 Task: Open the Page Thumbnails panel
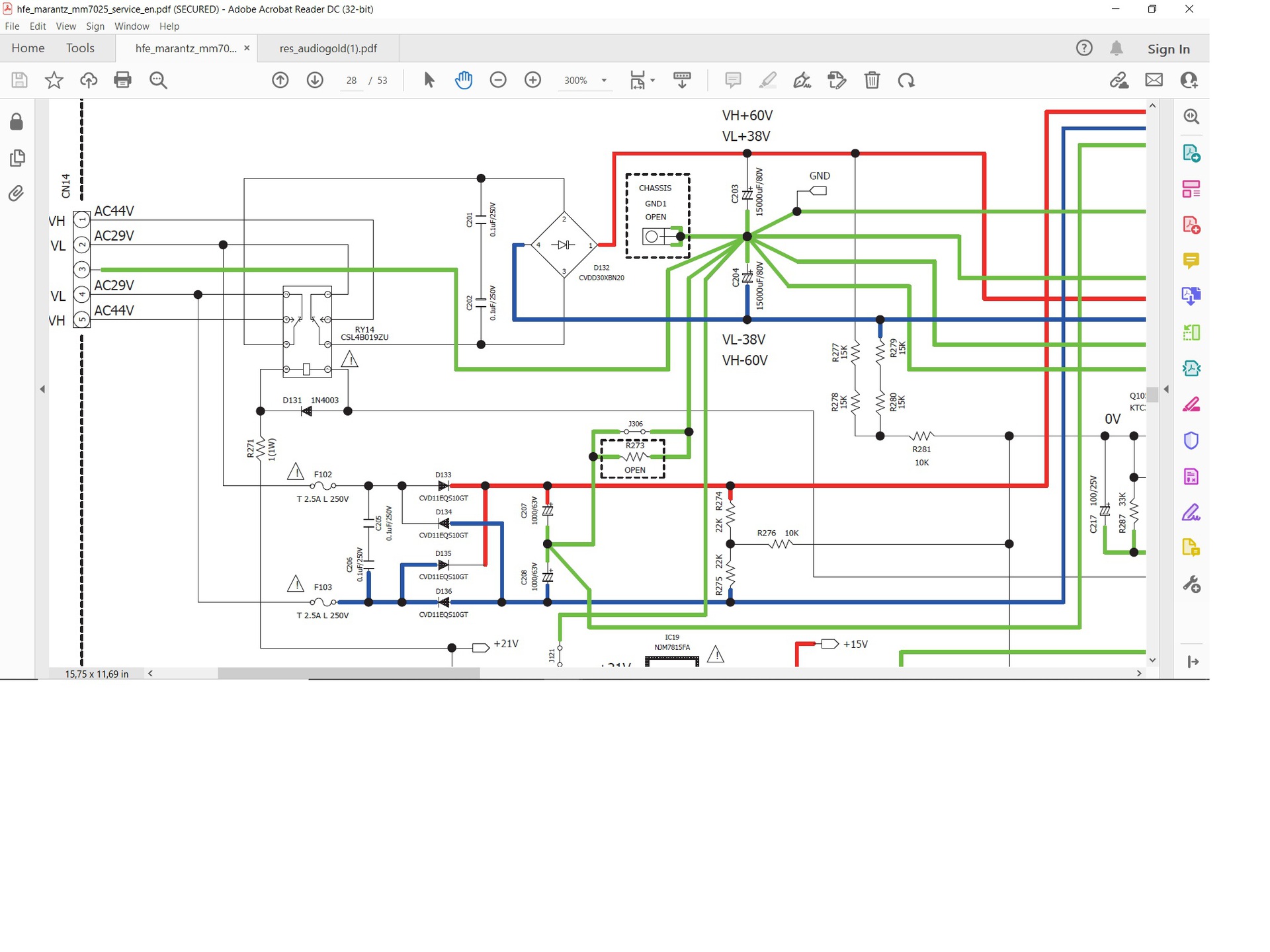(17, 157)
